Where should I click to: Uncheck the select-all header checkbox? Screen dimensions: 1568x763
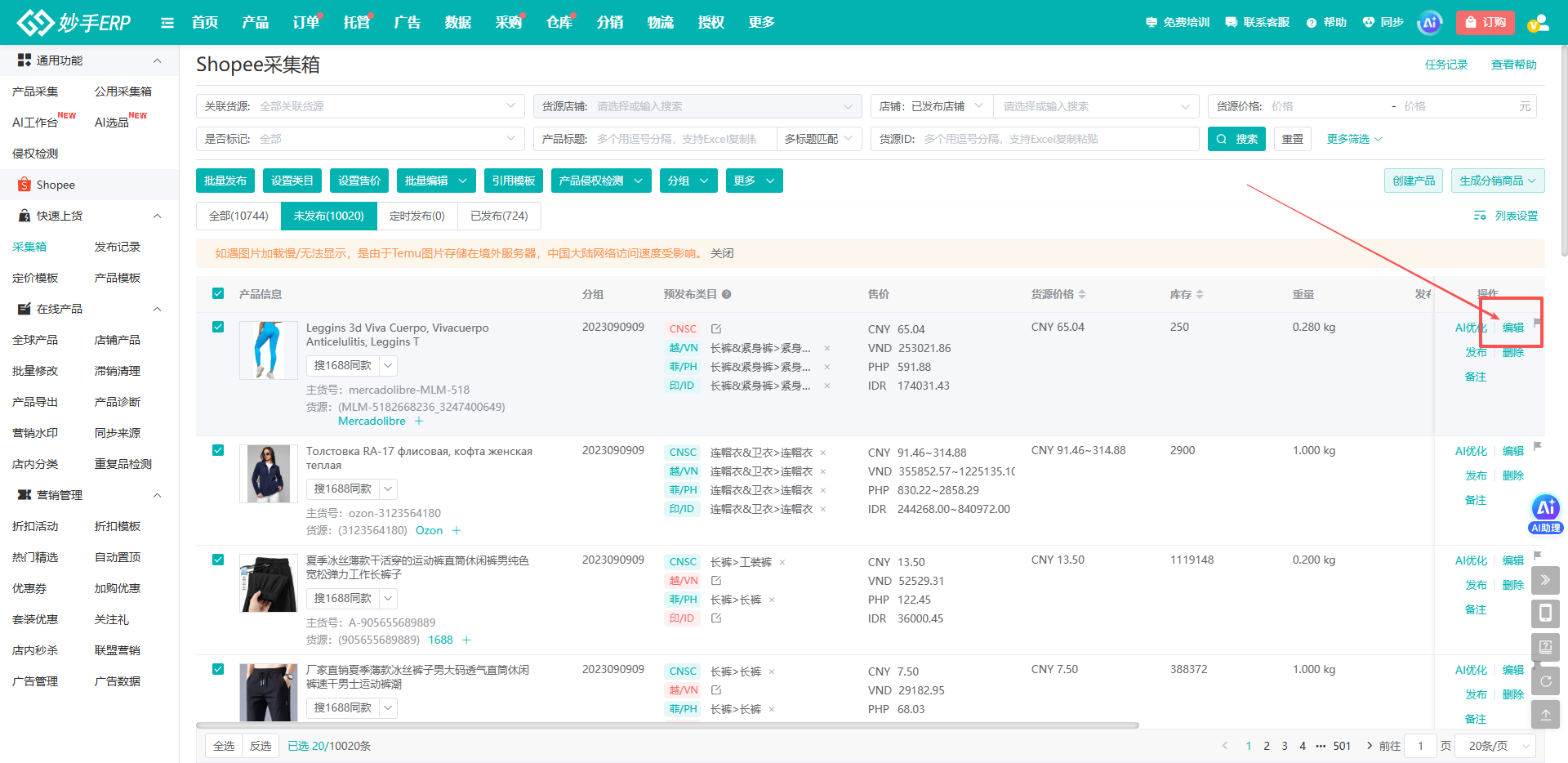[x=218, y=293]
